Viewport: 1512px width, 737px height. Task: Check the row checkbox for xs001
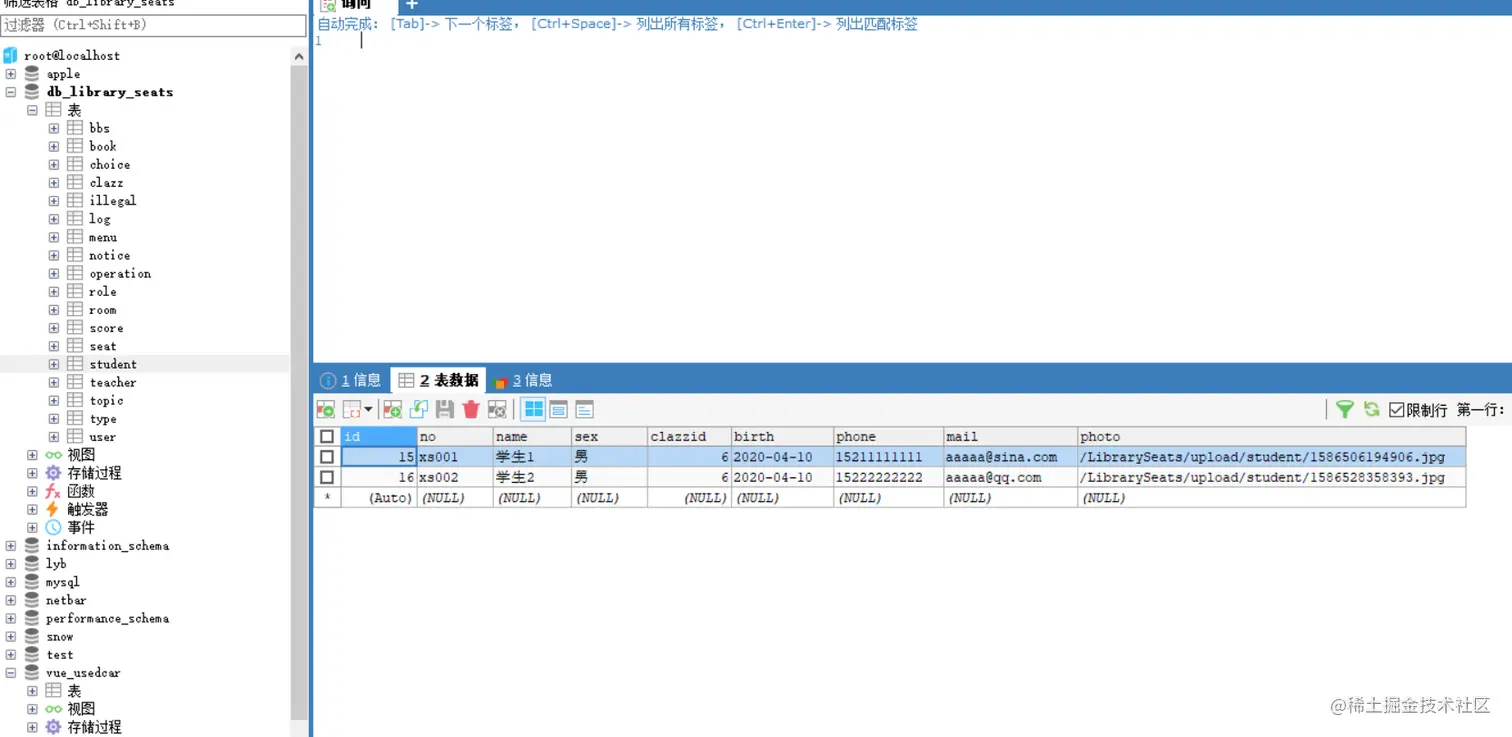pos(327,457)
